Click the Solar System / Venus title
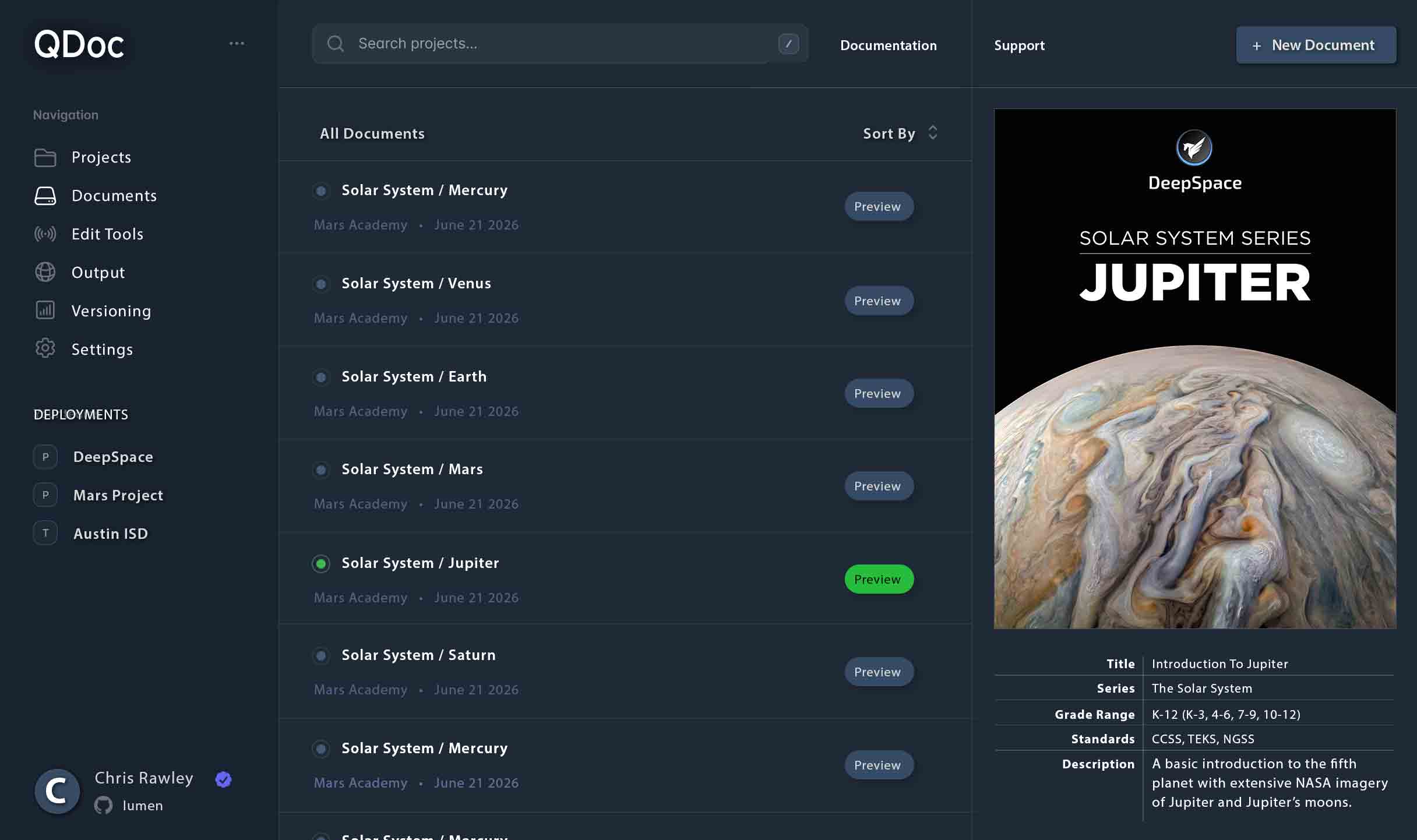The width and height of the screenshot is (1417, 840). [416, 284]
